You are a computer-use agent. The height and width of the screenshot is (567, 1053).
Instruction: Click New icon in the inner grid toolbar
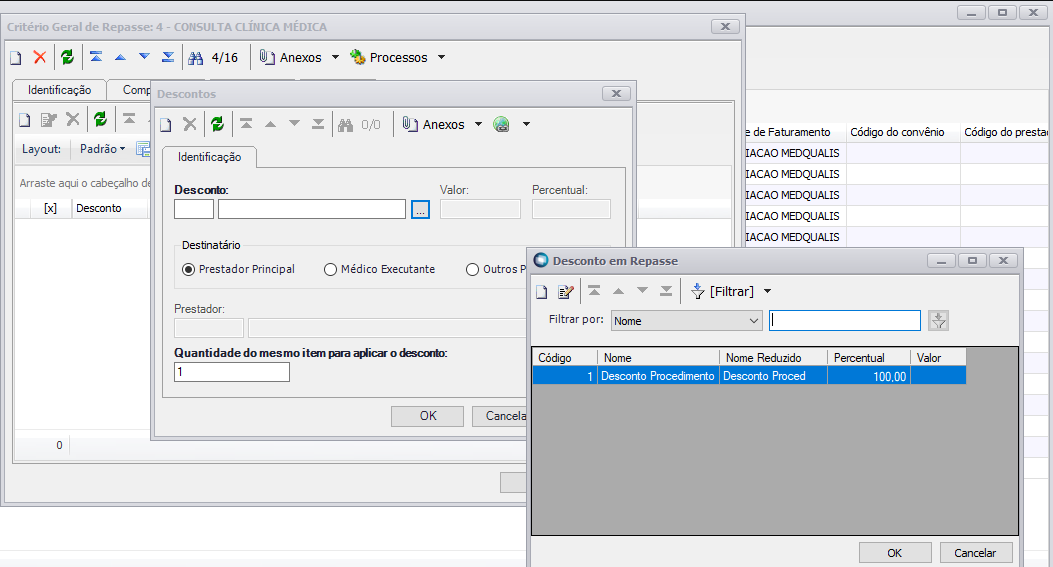[25, 120]
